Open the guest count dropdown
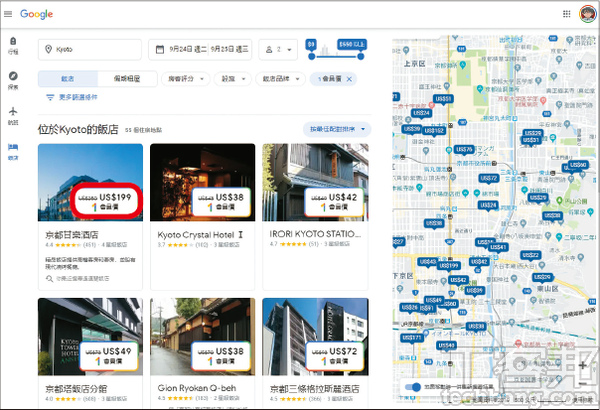 point(278,49)
